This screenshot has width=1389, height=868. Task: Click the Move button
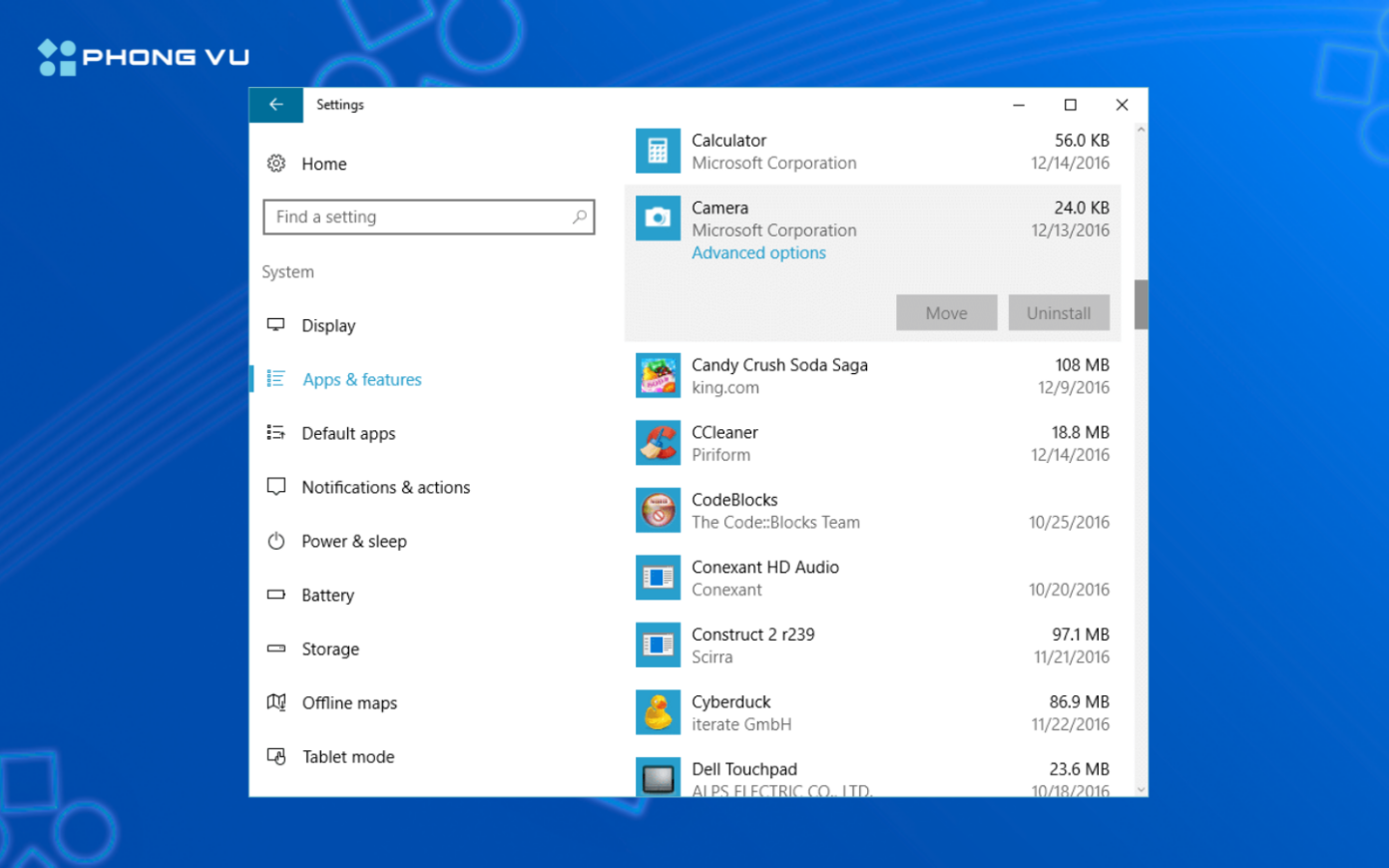pyautogui.click(x=946, y=312)
